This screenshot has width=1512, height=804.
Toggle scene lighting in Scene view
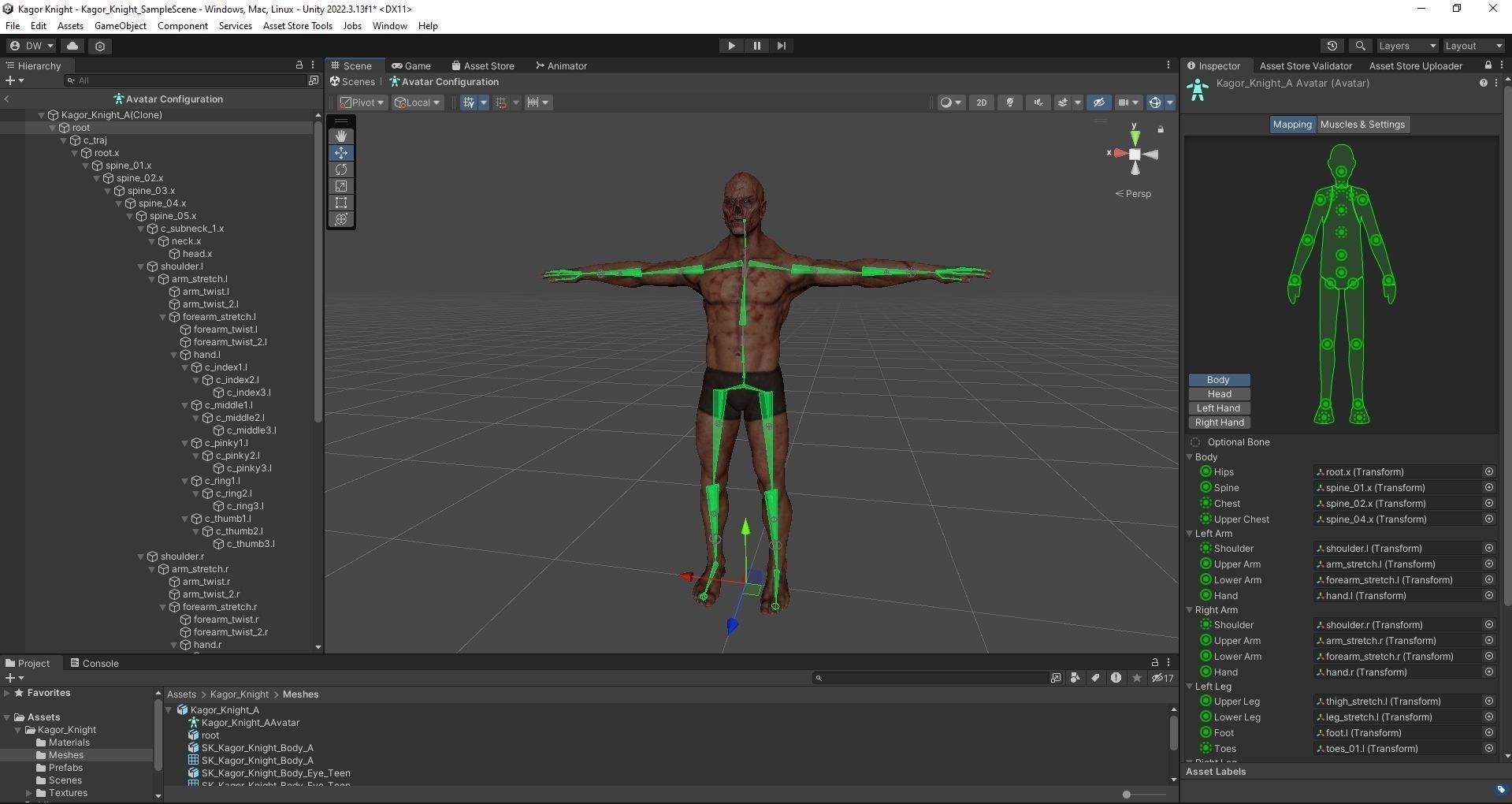tap(1009, 102)
